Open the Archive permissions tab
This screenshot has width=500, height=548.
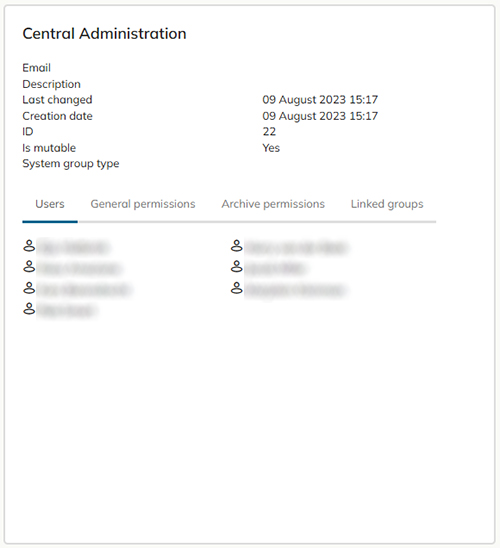pyautogui.click(x=273, y=204)
